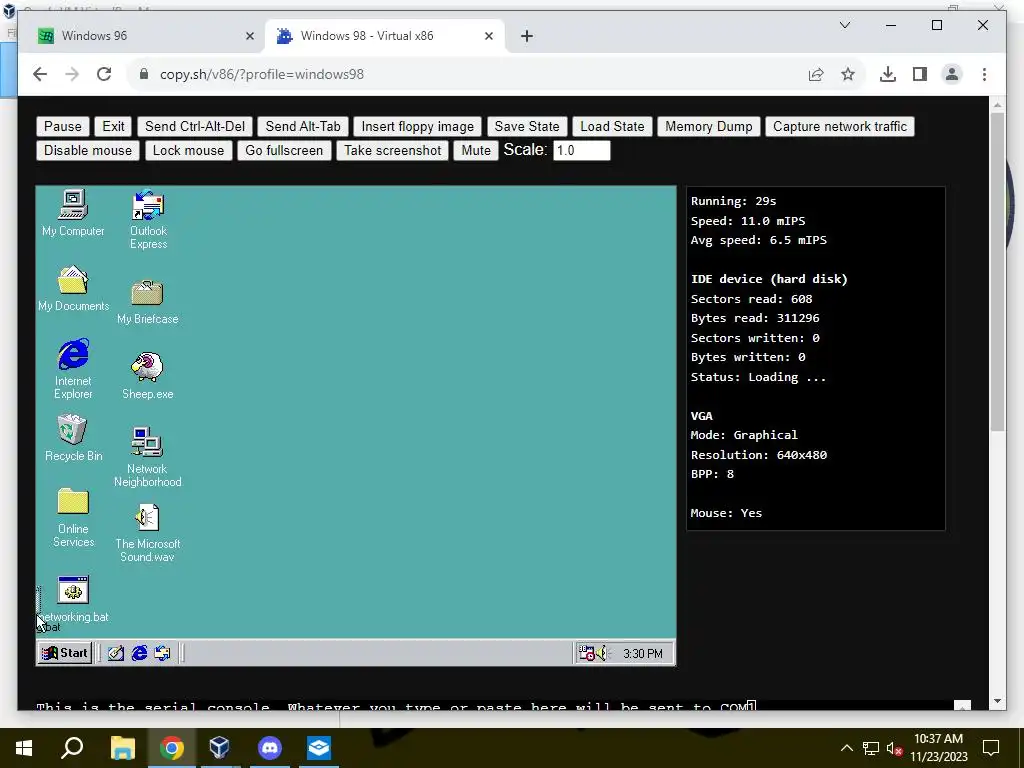Select The Microsoft Sound.wav file icon

click(148, 532)
